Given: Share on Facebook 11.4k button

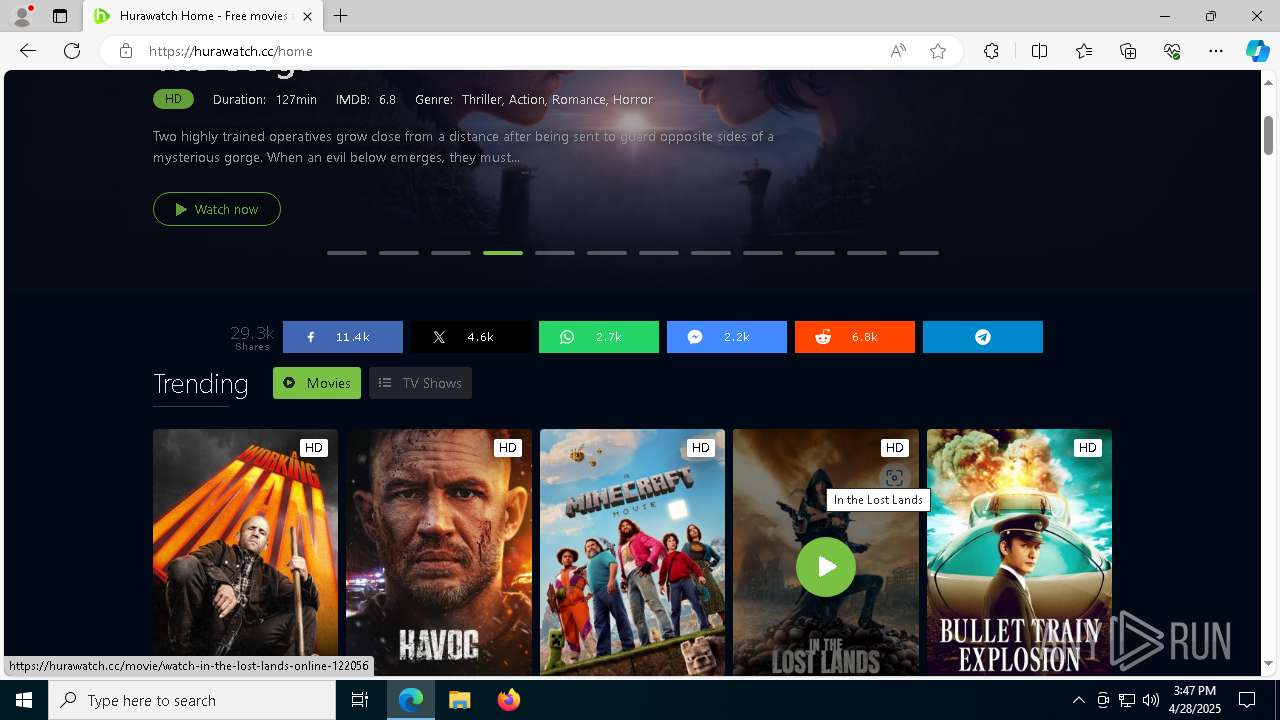Looking at the screenshot, I should pyautogui.click(x=343, y=337).
